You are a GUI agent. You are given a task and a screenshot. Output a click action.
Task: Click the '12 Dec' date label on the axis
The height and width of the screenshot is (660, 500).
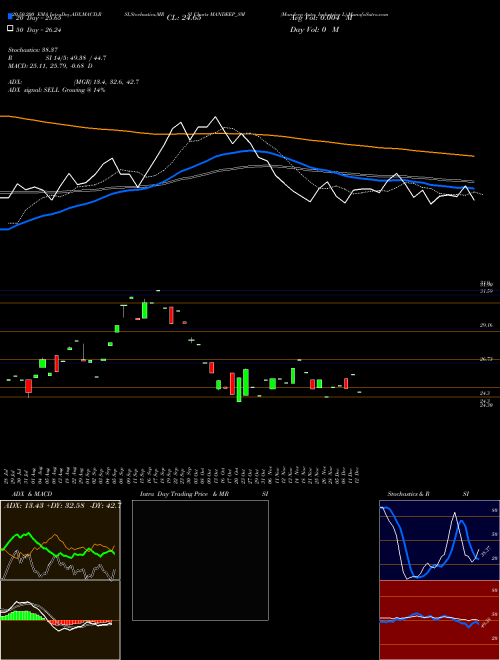(x=357, y=475)
